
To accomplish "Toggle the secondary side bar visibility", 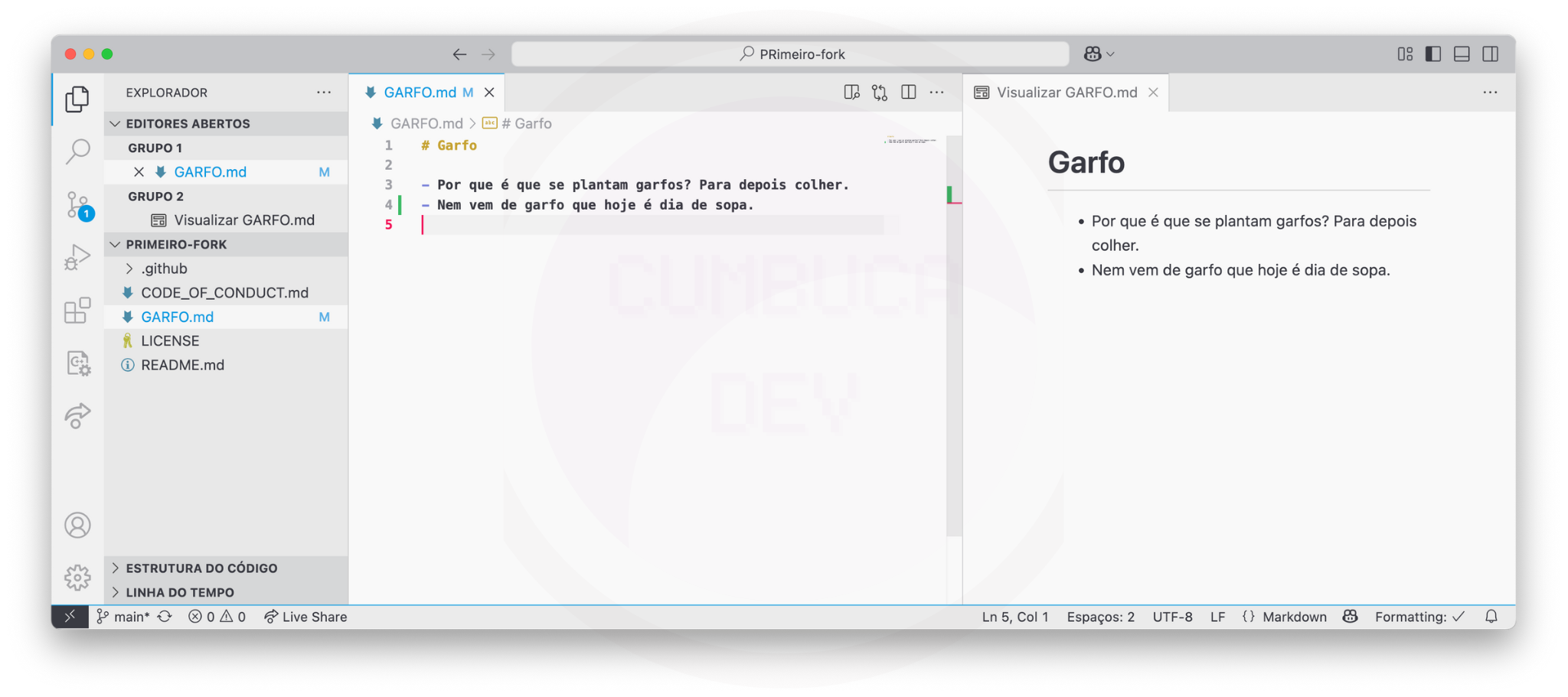I will pos(1490,54).
